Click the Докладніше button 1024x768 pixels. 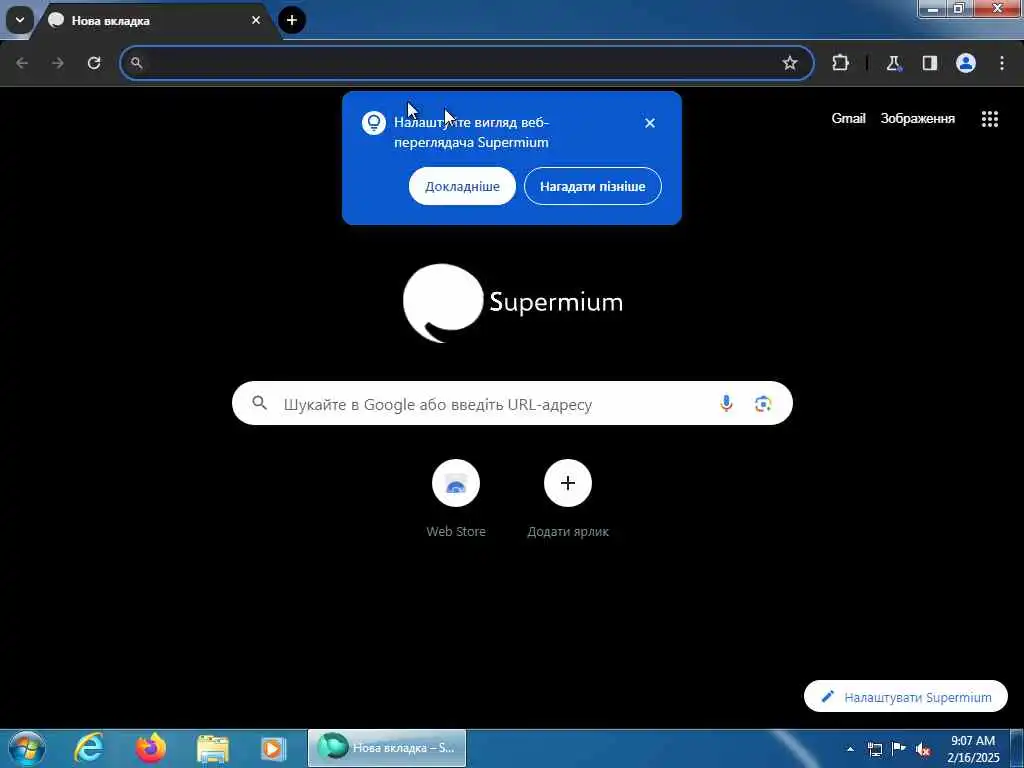coord(462,186)
